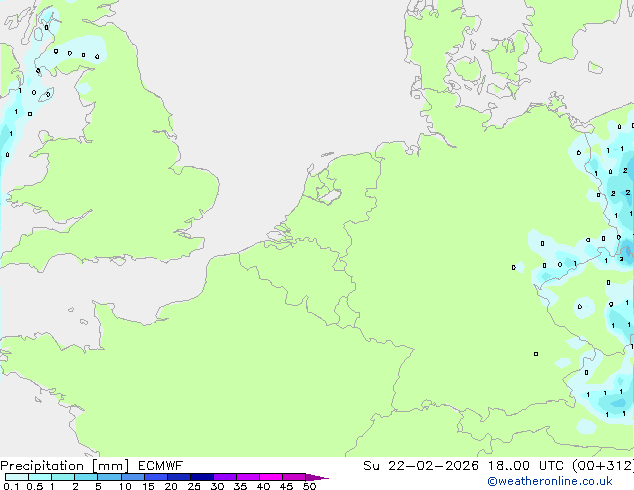Click the "0.1" legend scale label
The width and height of the screenshot is (634, 490).
(x=11, y=486)
